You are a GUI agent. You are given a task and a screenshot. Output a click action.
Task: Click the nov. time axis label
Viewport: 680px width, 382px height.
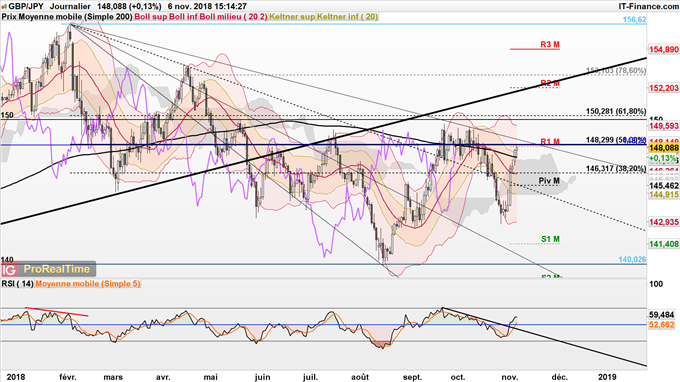click(x=510, y=377)
